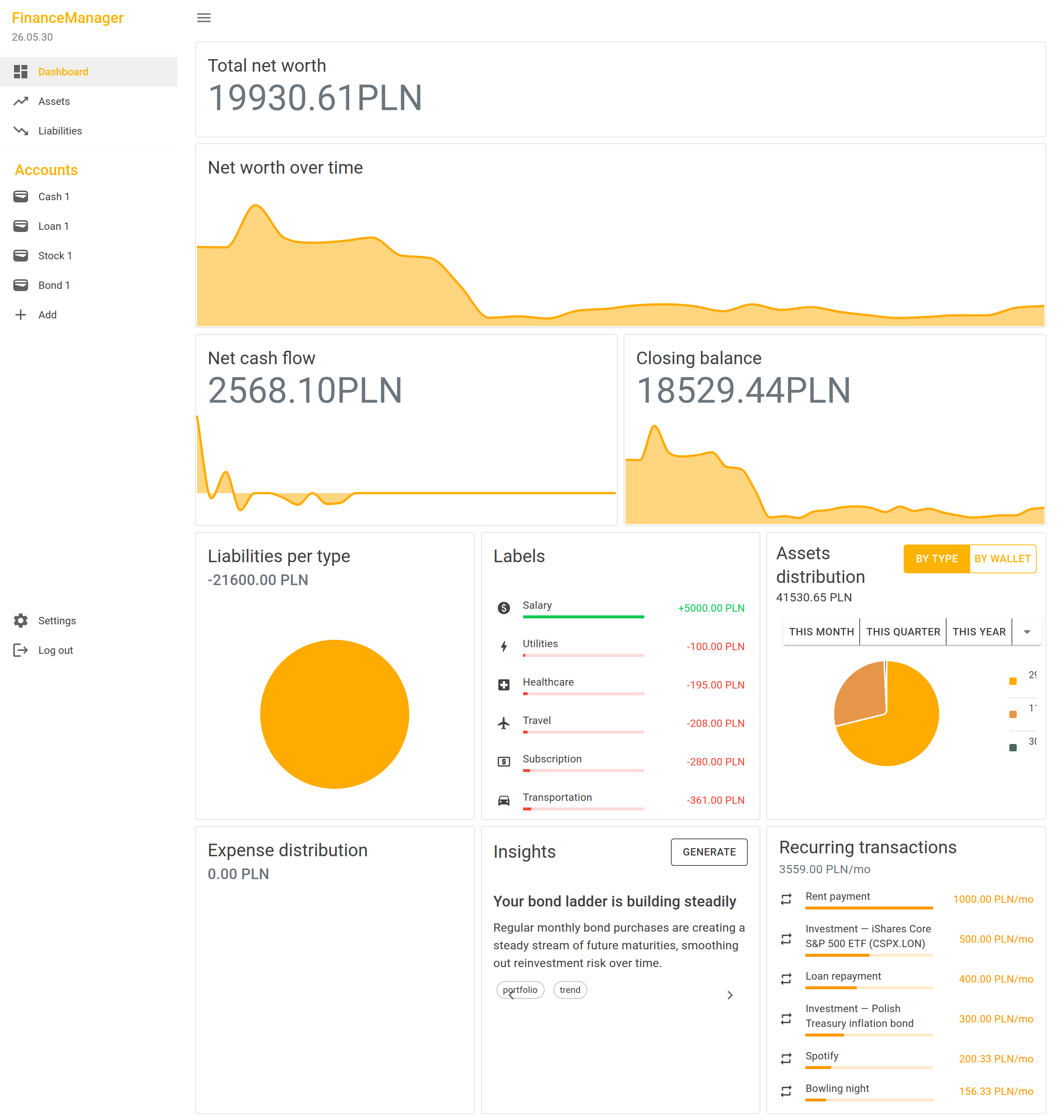Click the Transportation car icon
This screenshot has width=1064, height=1120.
504,800
